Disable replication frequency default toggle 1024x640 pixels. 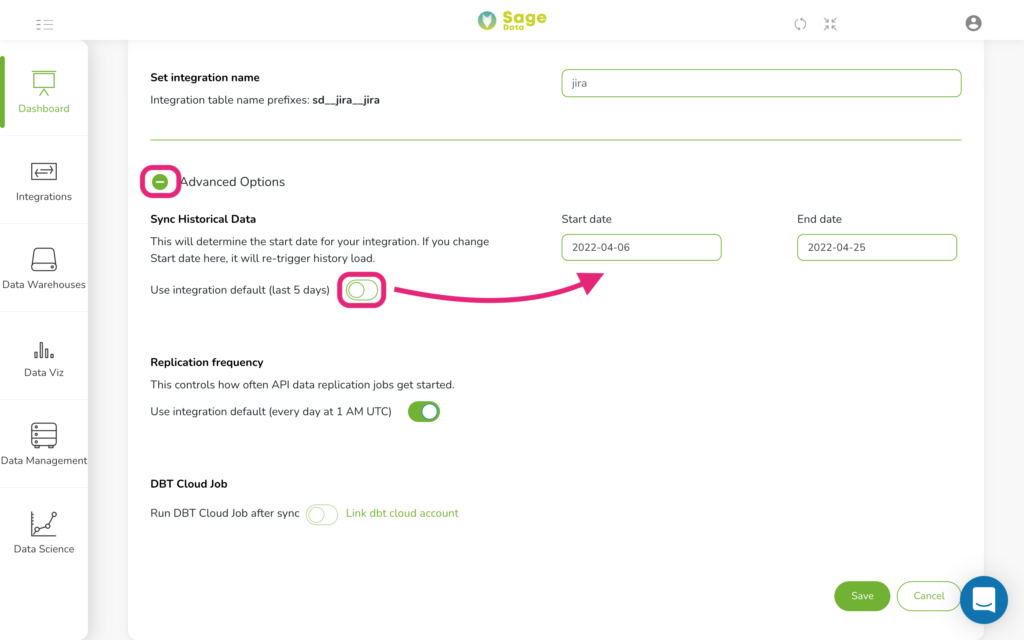(424, 411)
